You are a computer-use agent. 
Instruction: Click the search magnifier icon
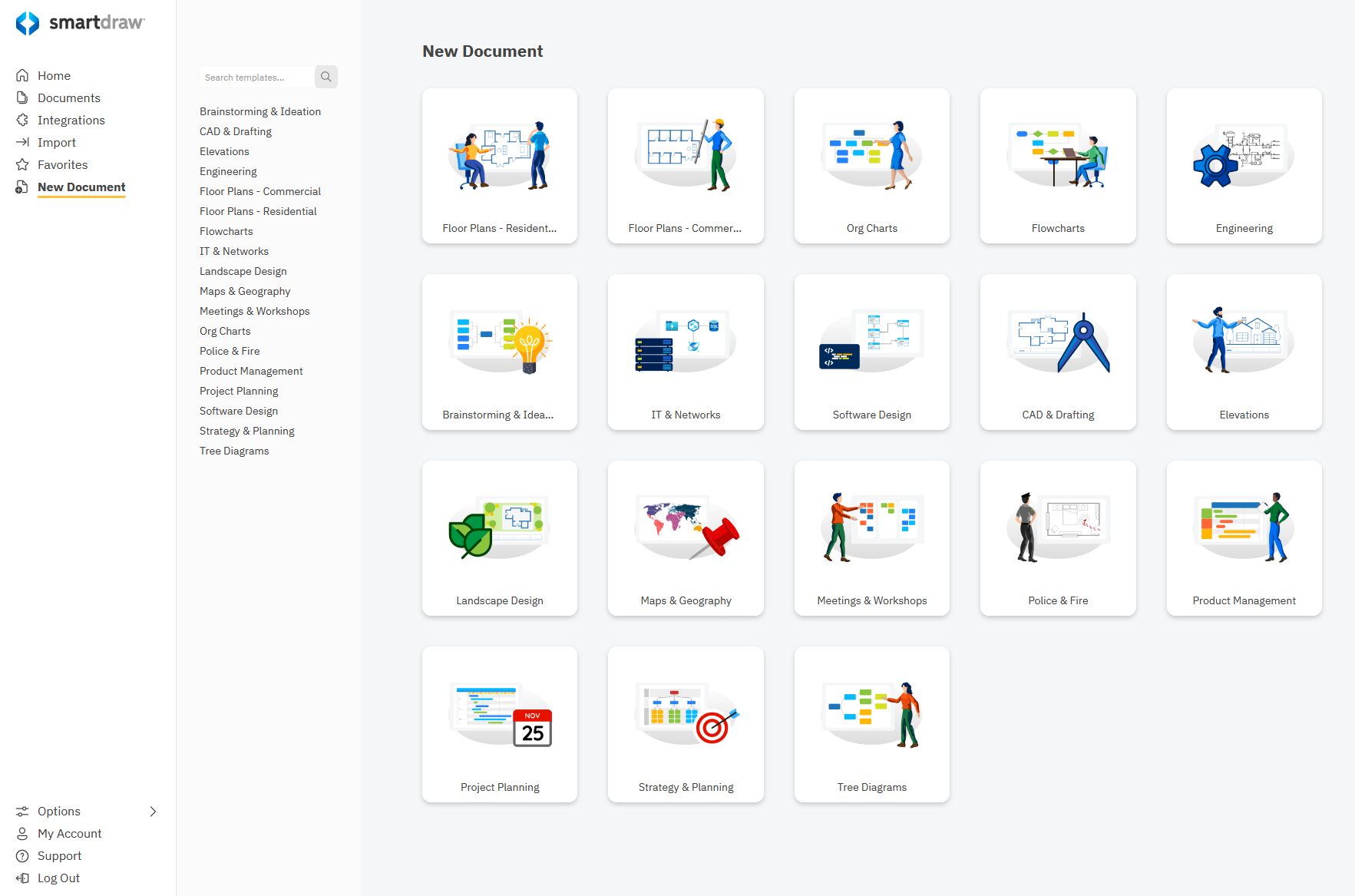326,77
